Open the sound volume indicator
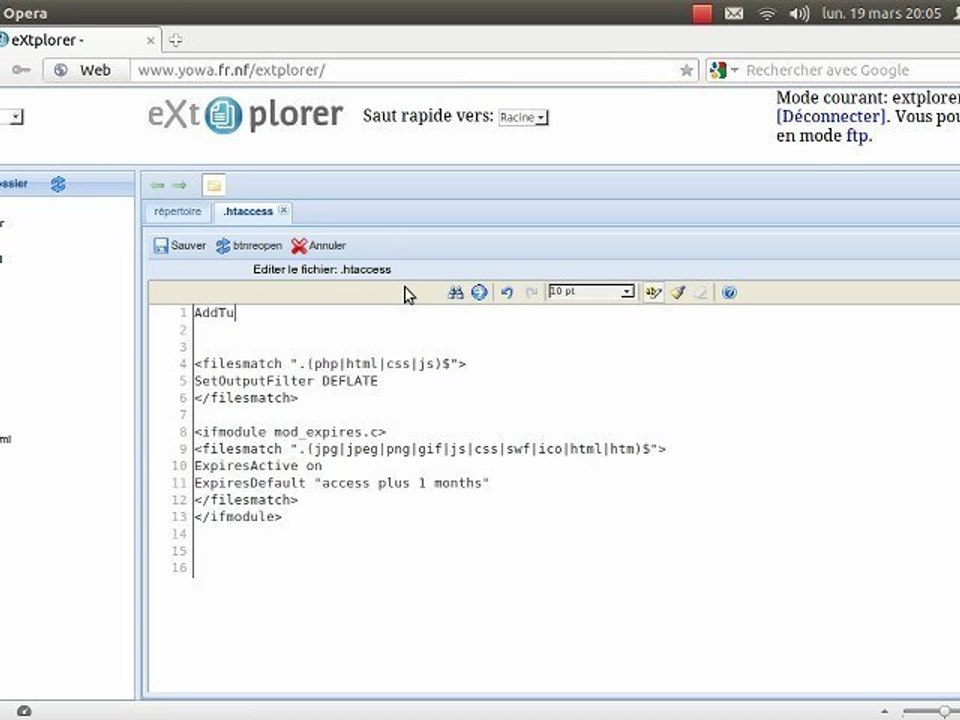The image size is (960, 720). coord(799,13)
